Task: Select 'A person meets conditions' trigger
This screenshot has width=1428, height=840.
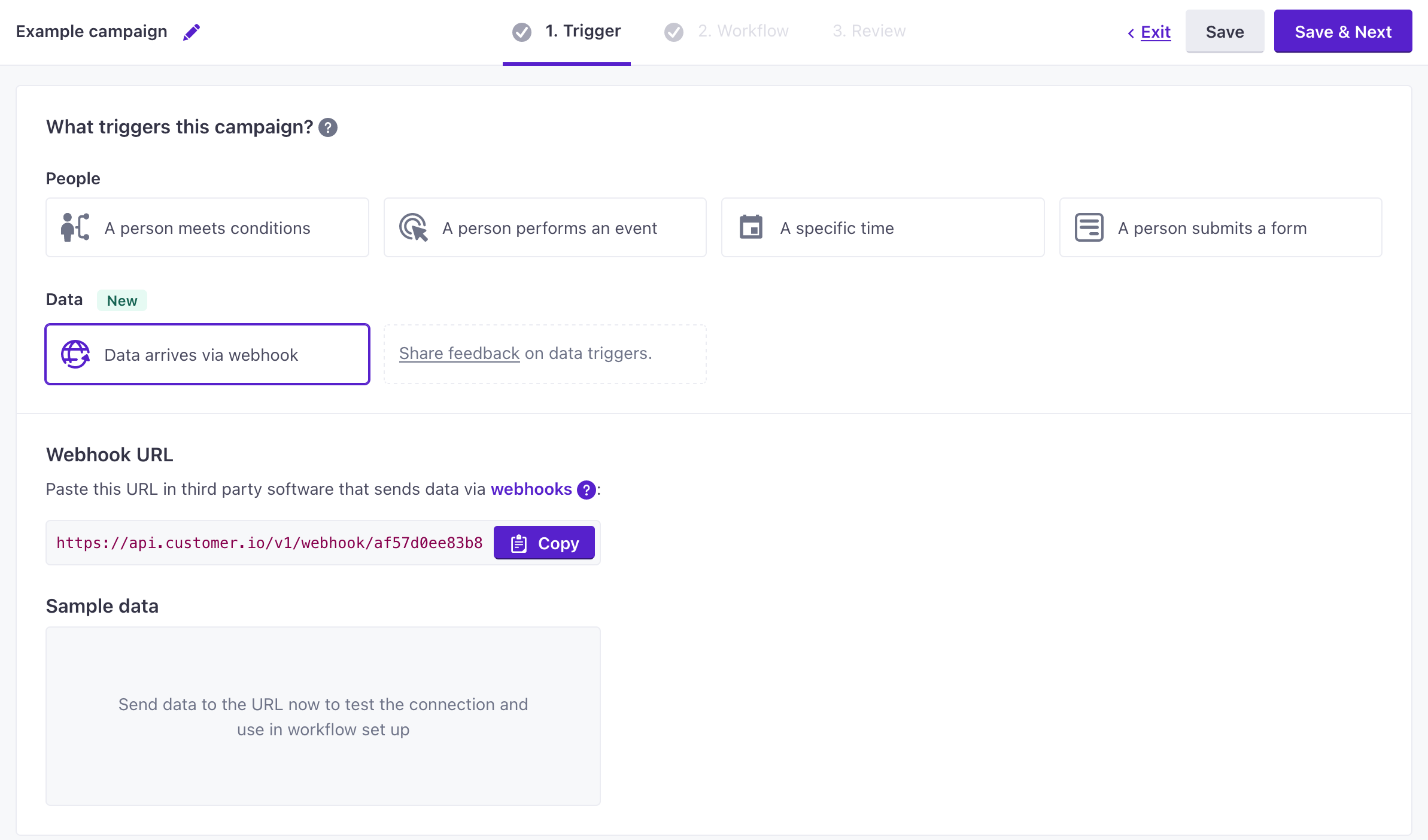Action: click(207, 227)
